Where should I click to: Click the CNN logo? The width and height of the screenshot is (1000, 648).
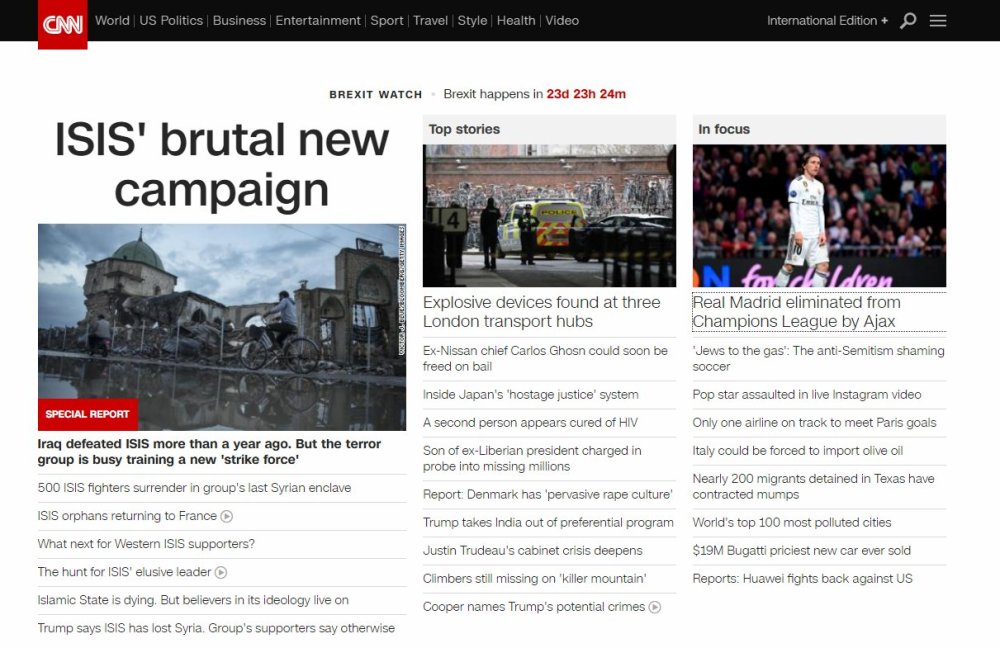pyautogui.click(x=62, y=24)
